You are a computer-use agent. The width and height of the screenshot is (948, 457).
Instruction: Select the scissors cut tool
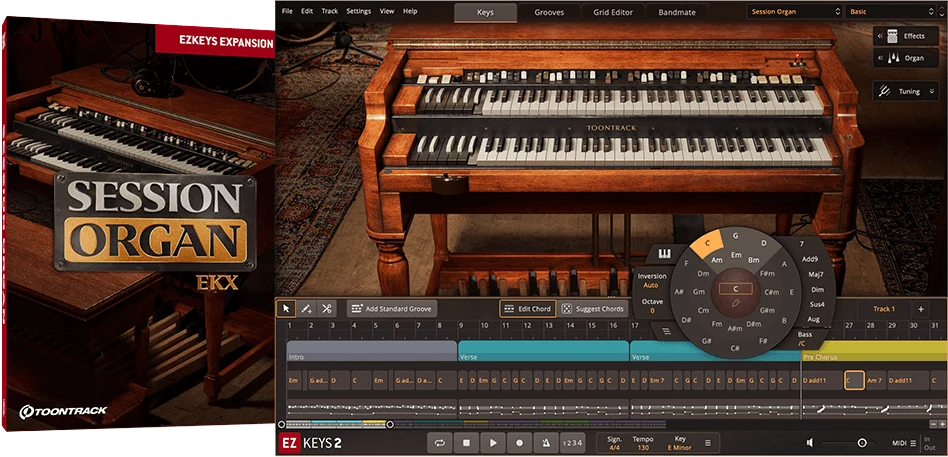tap(326, 309)
